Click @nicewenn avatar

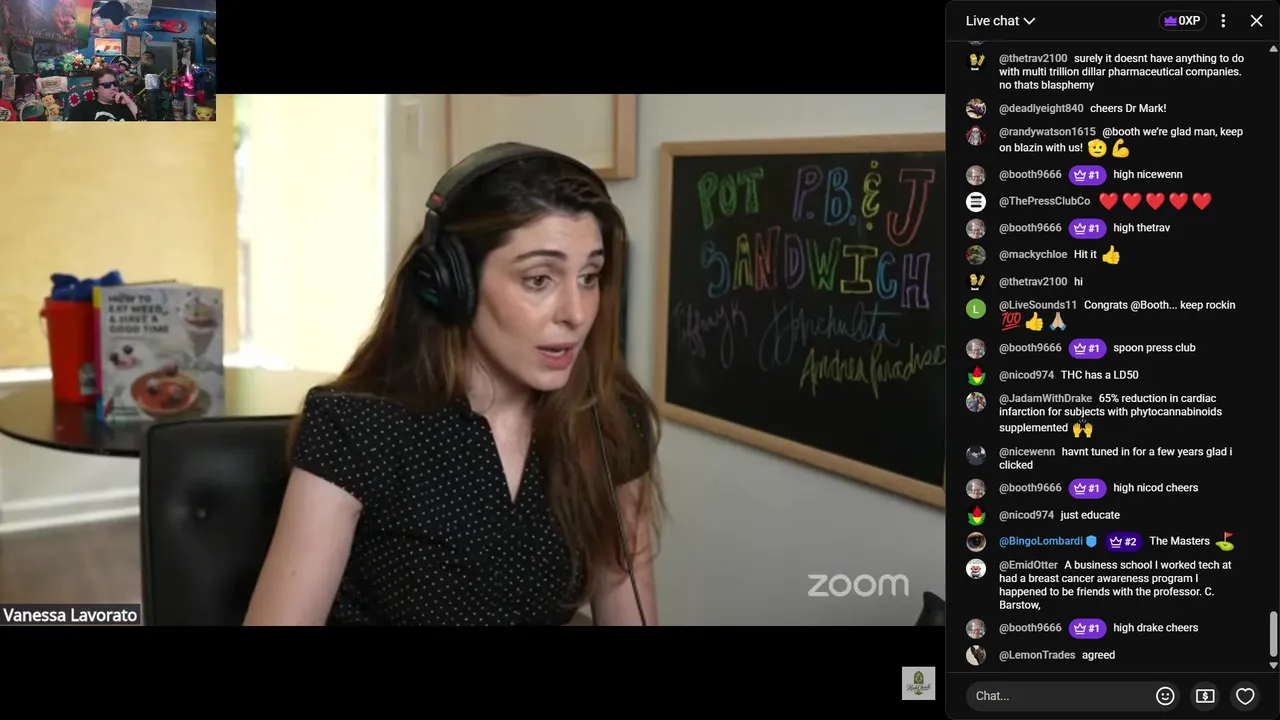coord(976,455)
